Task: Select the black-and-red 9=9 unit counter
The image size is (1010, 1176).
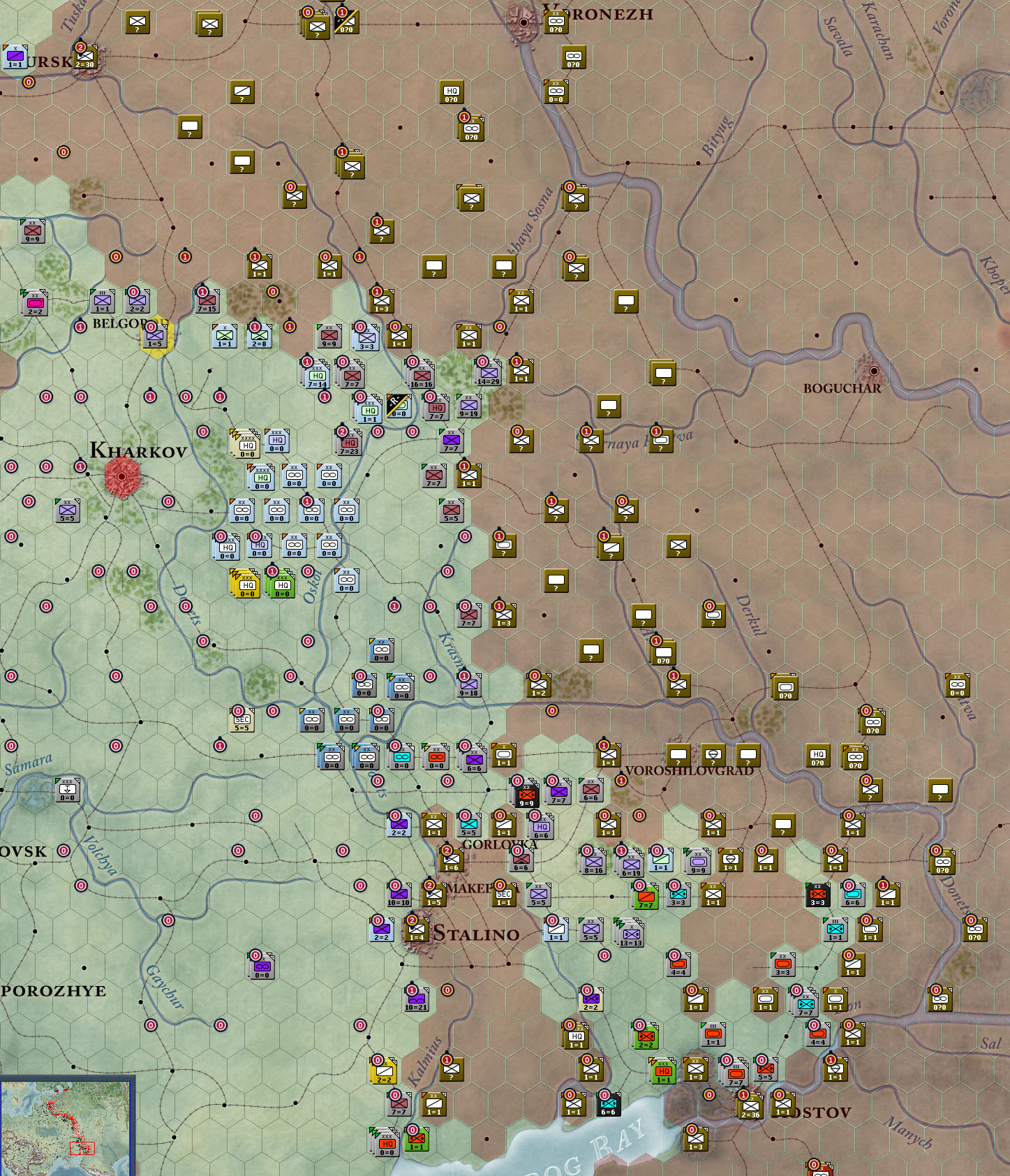Action: 526,795
